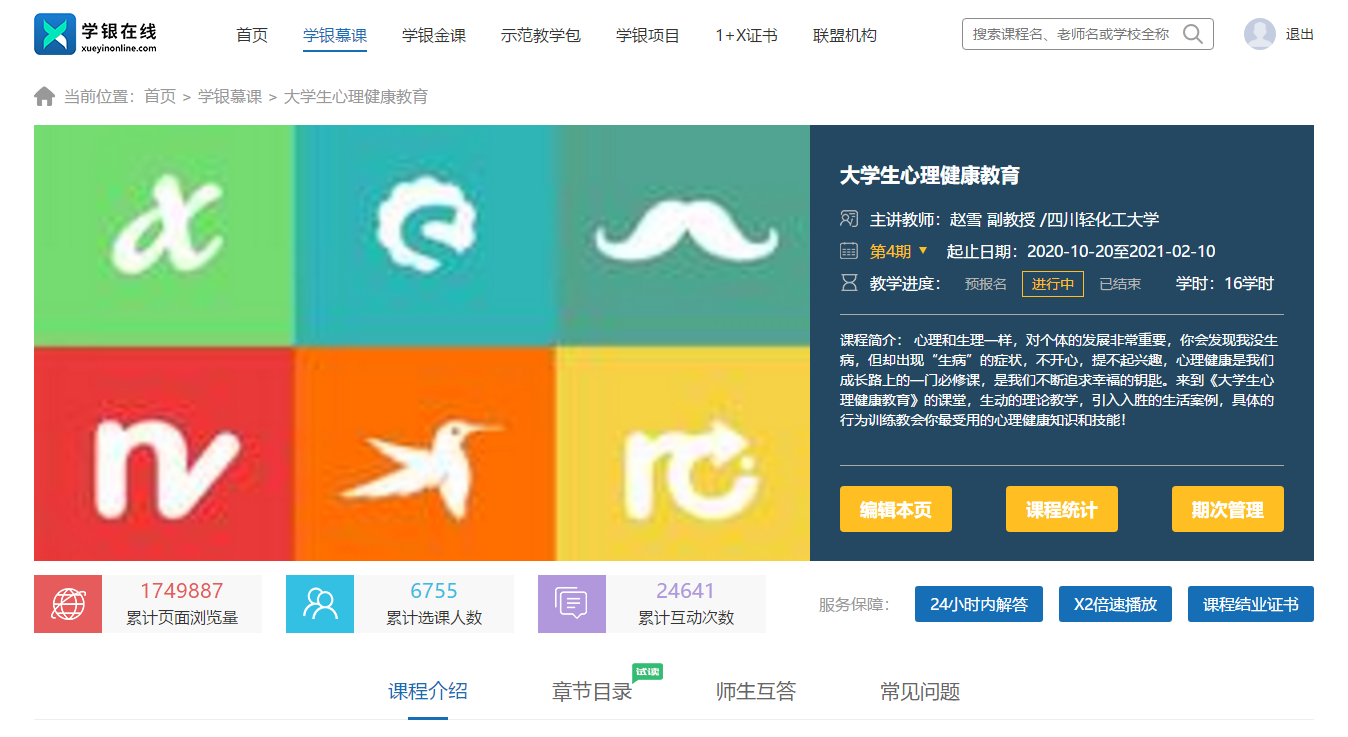
Task: Click the 累计选课人数 label
Action: tap(434, 618)
